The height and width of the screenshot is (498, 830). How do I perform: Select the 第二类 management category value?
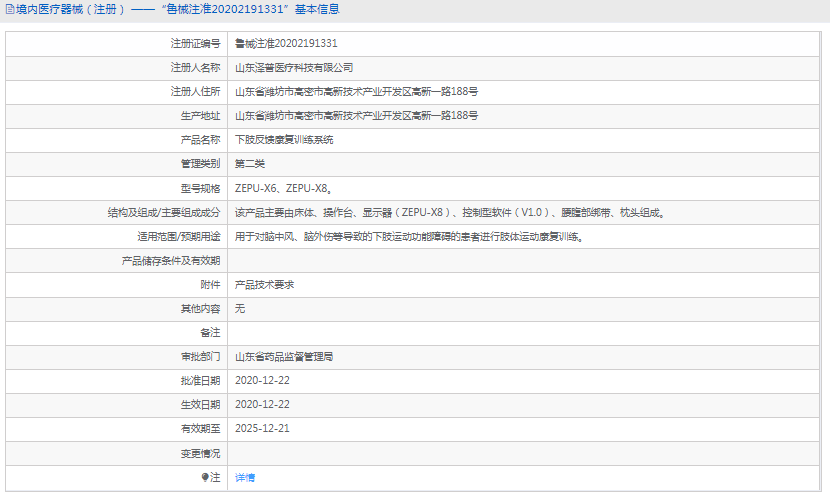pos(250,164)
